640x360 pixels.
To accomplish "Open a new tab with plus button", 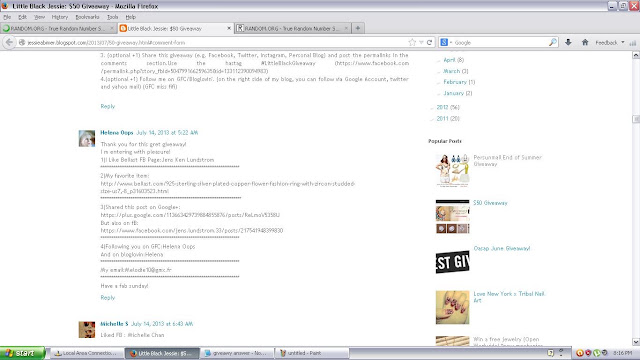I will click(358, 28).
